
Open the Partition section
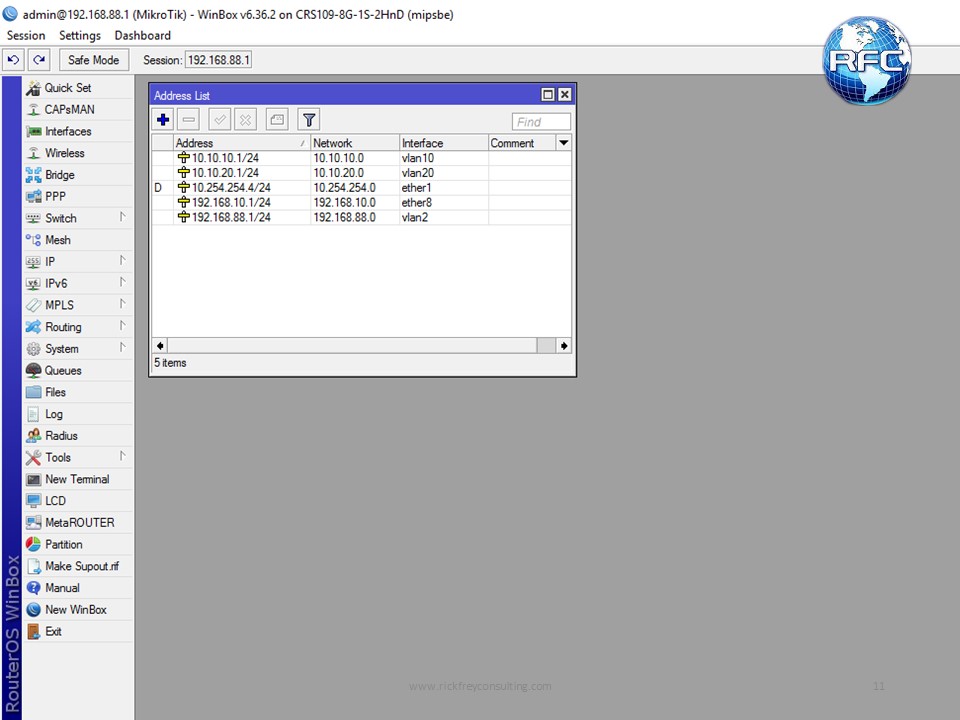(x=78, y=544)
